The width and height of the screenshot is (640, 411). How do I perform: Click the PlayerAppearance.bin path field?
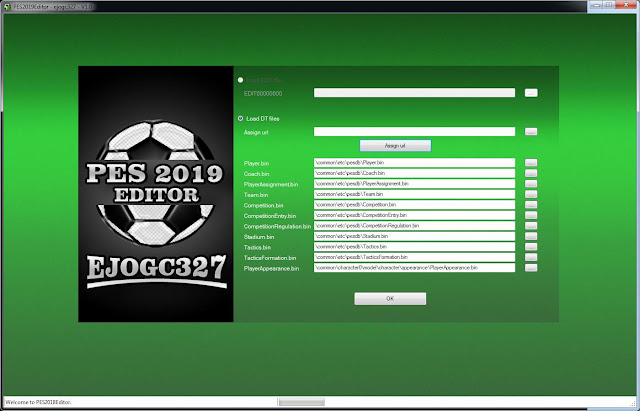tap(414, 268)
